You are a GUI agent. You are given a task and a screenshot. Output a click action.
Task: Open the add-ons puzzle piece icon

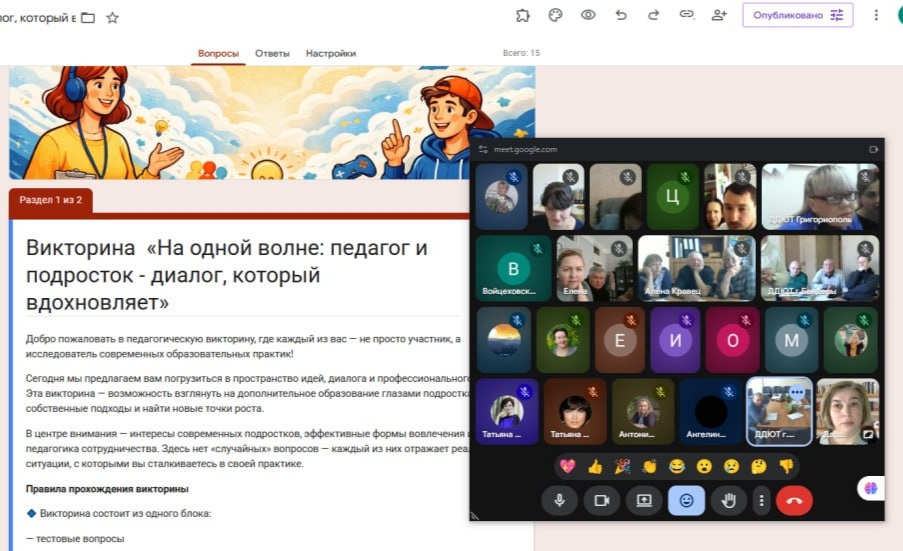coord(523,15)
